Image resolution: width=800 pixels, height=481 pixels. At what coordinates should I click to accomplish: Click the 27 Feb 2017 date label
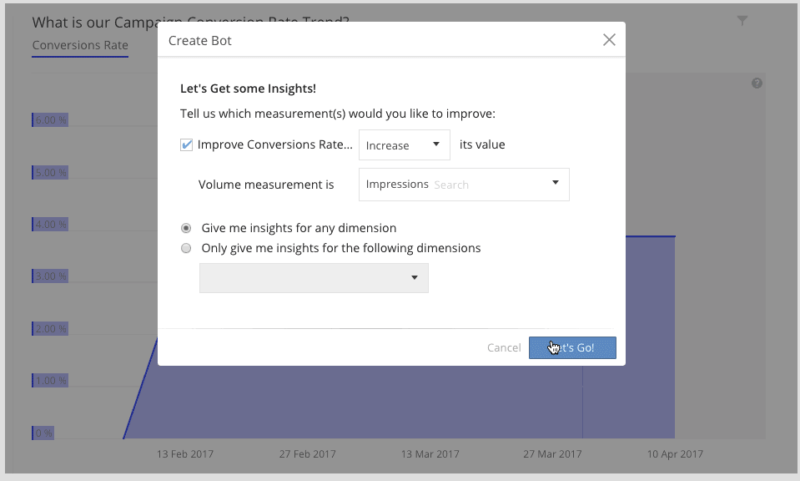pos(307,454)
